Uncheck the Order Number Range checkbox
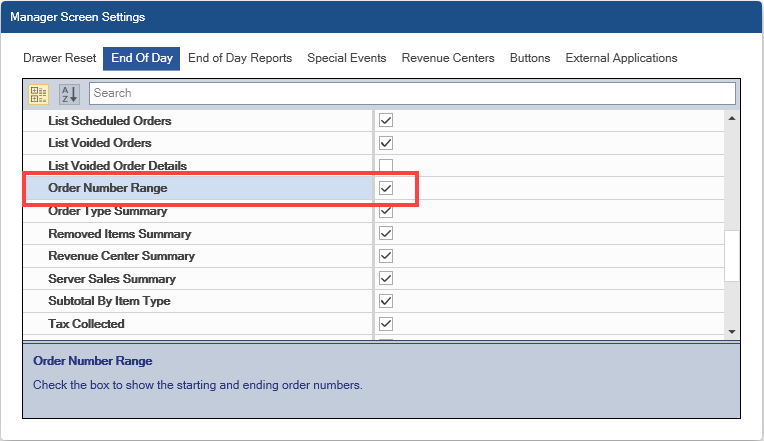This screenshot has width=764, height=441. tap(386, 188)
